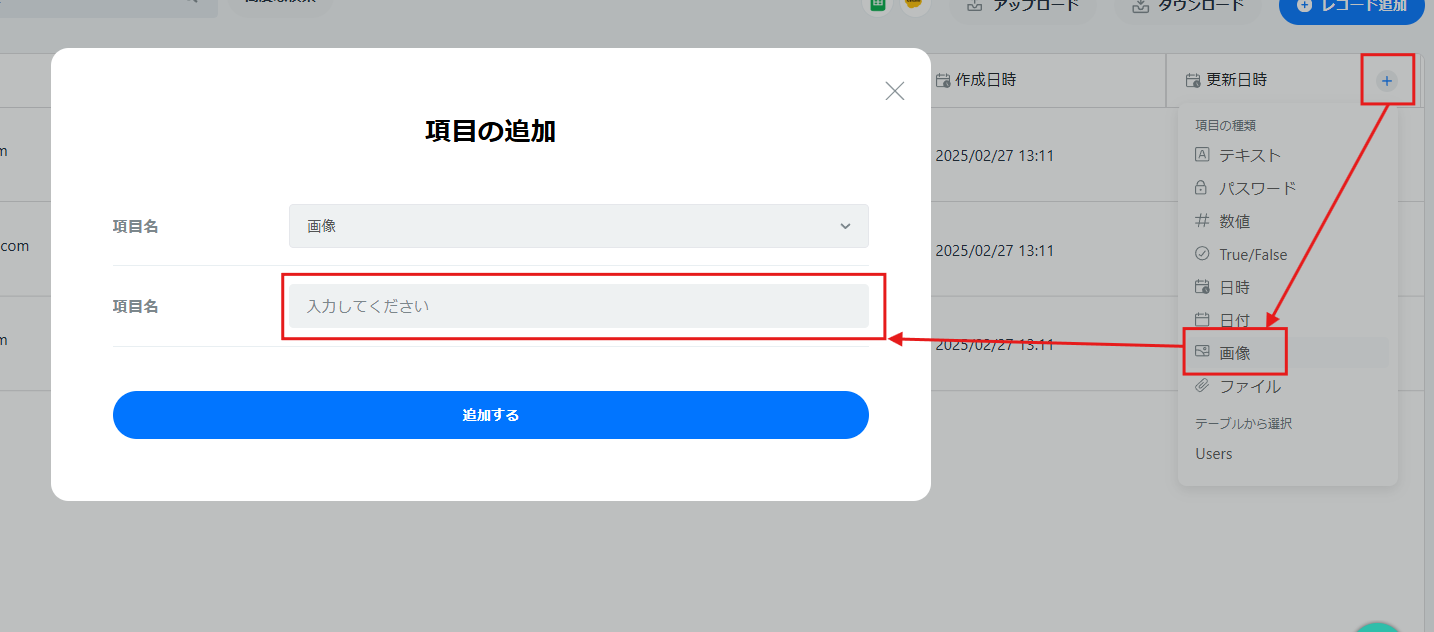Click the text icon next to テキスト
This screenshot has height=632, width=1434.
pyautogui.click(x=1202, y=155)
